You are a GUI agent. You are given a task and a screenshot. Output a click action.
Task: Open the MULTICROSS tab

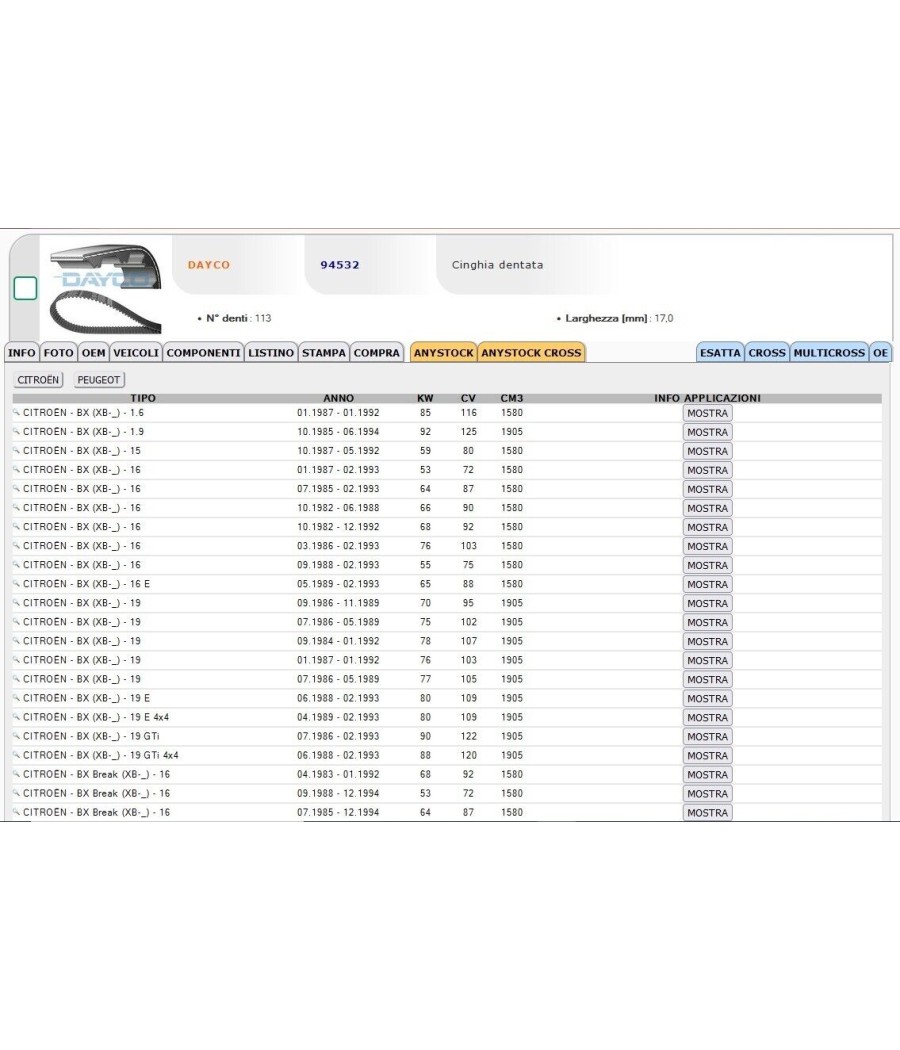(829, 353)
